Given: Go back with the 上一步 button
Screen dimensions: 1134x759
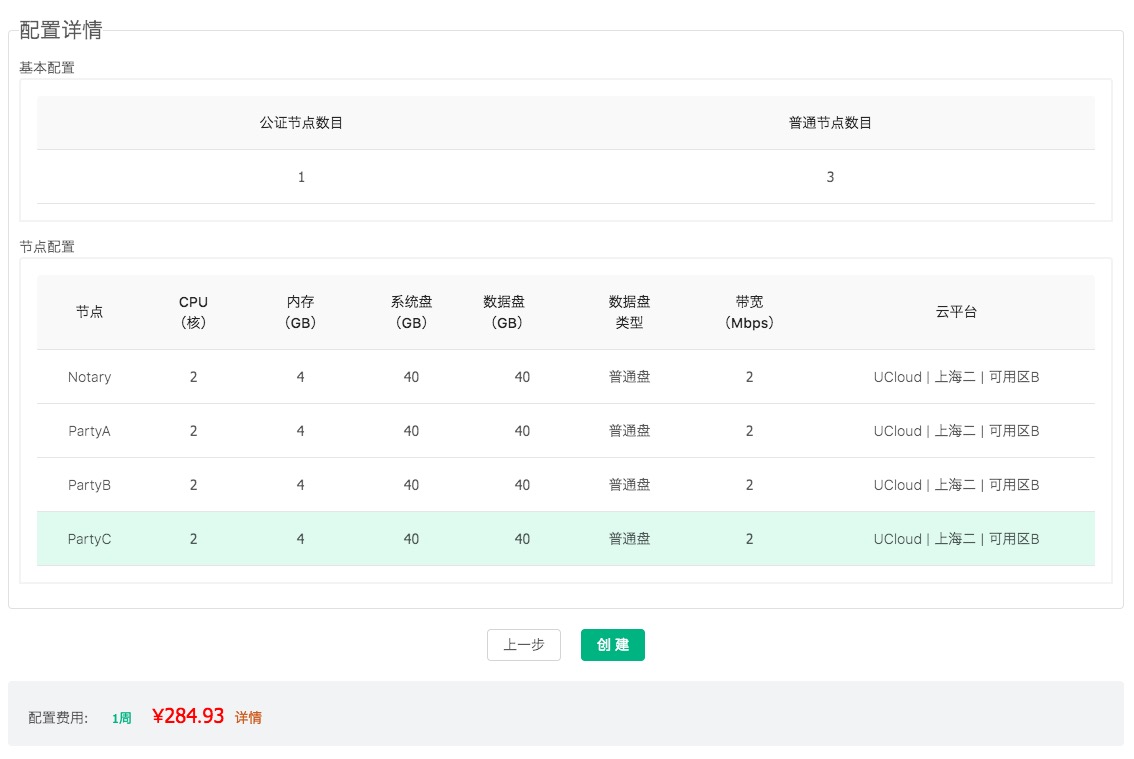Looking at the screenshot, I should click(x=524, y=645).
